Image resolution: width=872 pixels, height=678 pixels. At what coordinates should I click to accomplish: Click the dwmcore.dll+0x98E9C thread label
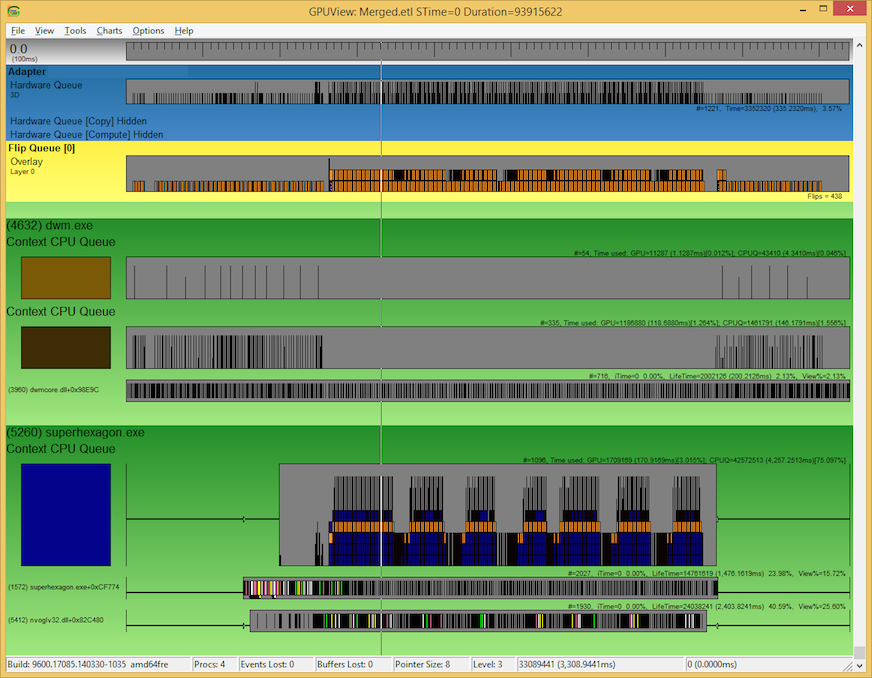[53, 390]
